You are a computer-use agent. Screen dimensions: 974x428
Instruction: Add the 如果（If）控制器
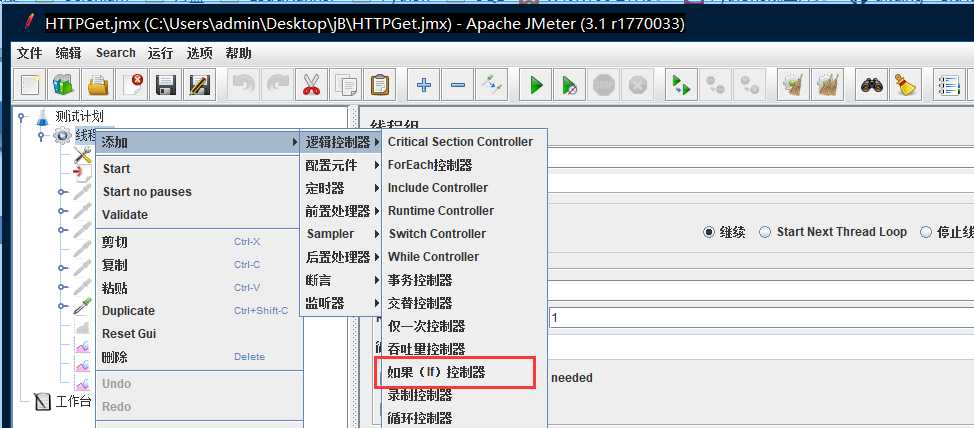click(x=464, y=373)
